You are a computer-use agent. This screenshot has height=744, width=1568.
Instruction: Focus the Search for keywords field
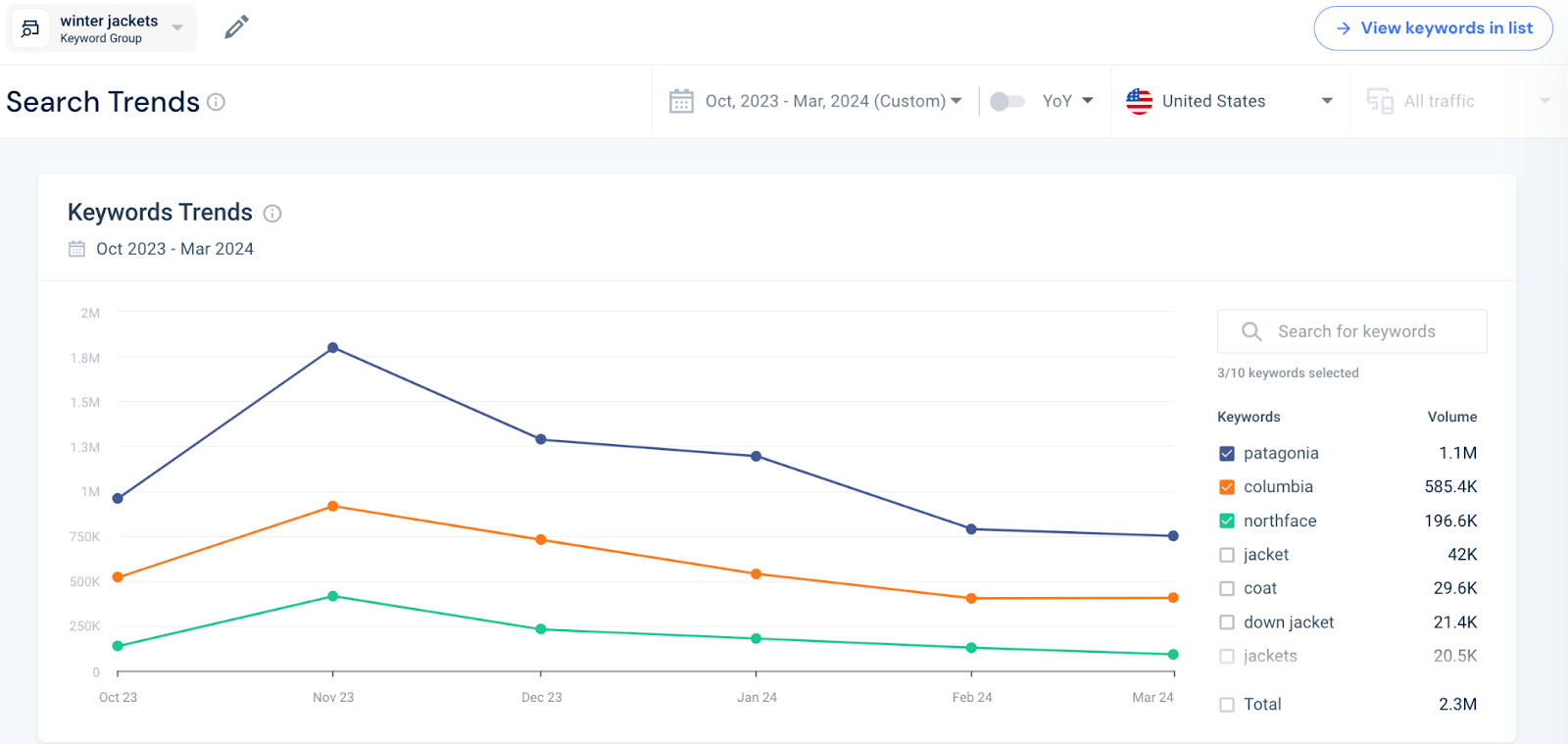[x=1351, y=331]
